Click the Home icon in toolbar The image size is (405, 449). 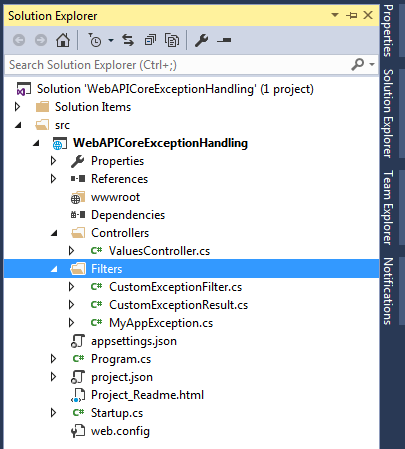63,40
